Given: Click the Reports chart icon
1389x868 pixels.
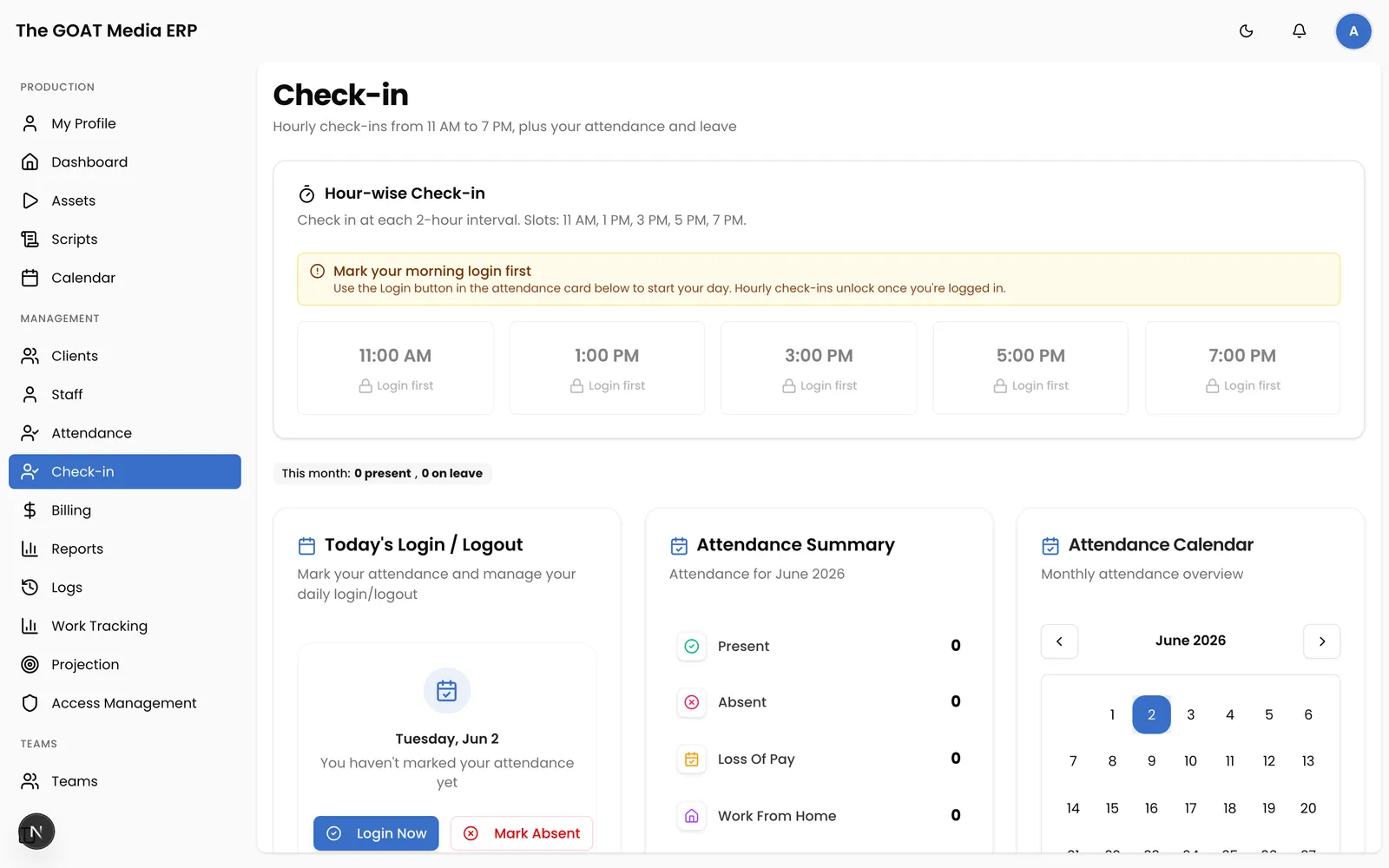Looking at the screenshot, I should pyautogui.click(x=30, y=549).
